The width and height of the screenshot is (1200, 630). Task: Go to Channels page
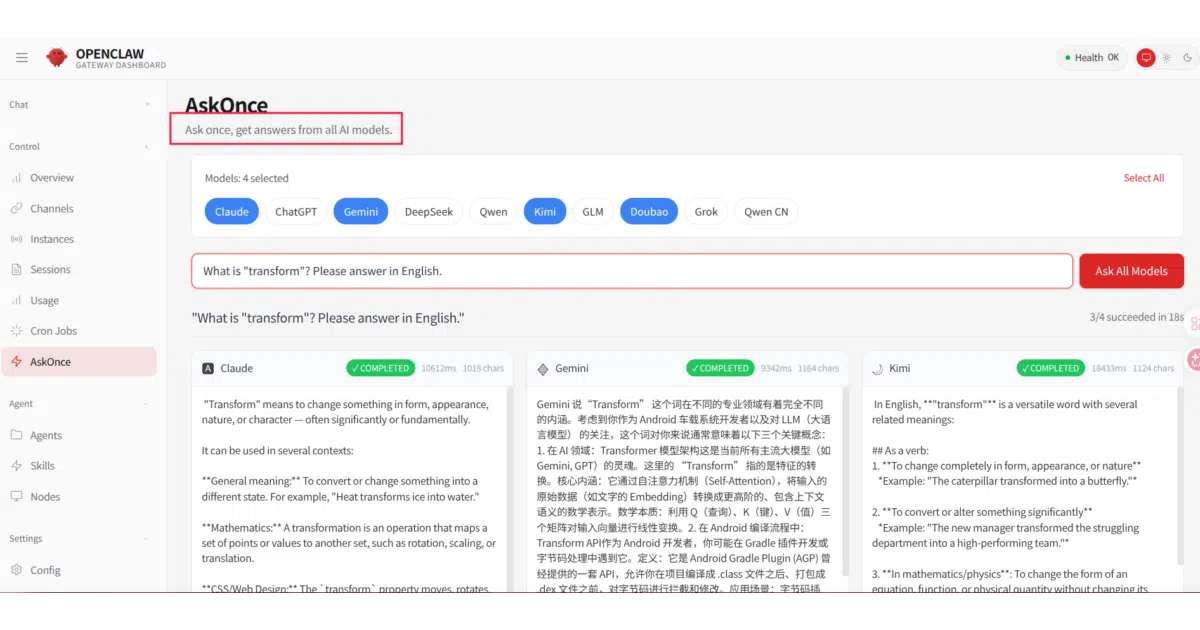[x=79, y=209]
